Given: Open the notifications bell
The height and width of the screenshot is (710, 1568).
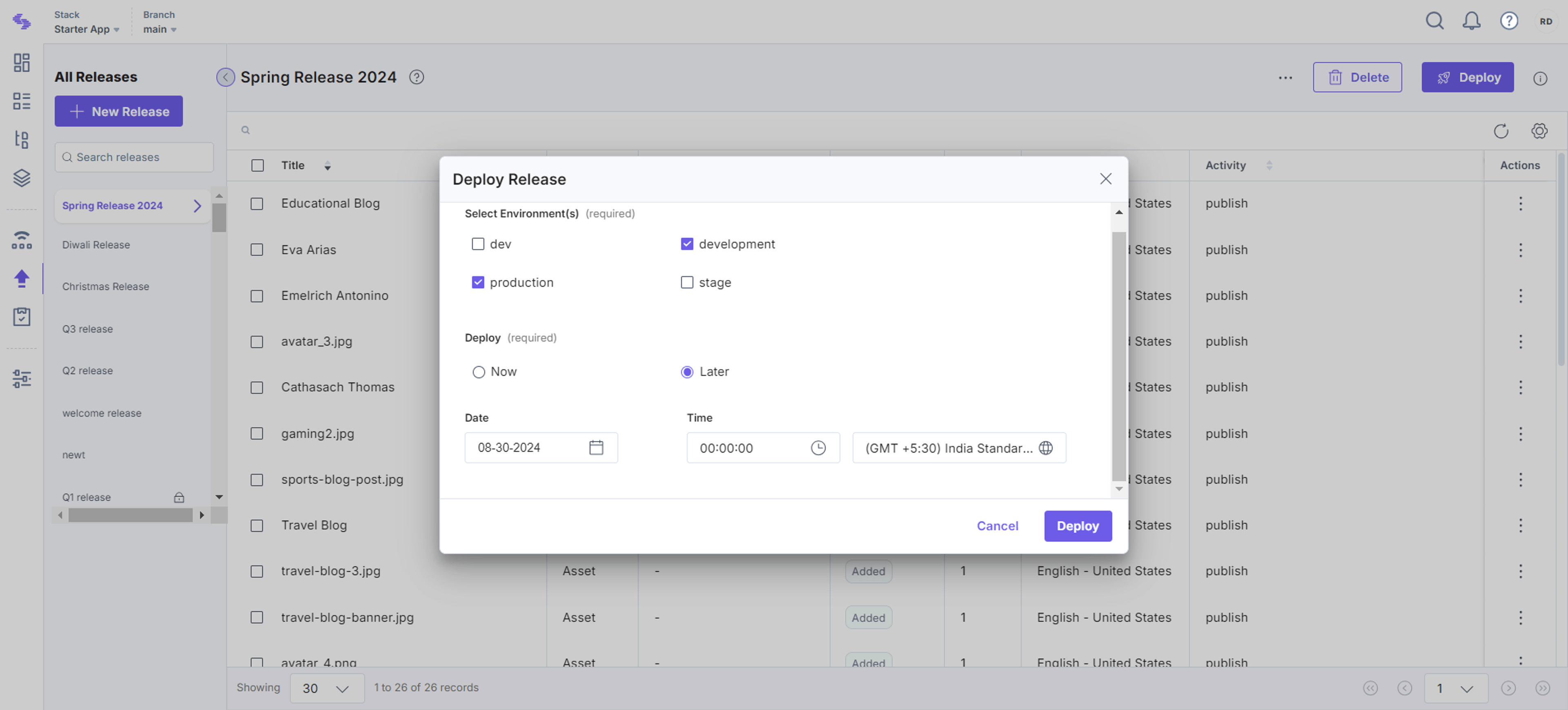Looking at the screenshot, I should [1471, 21].
